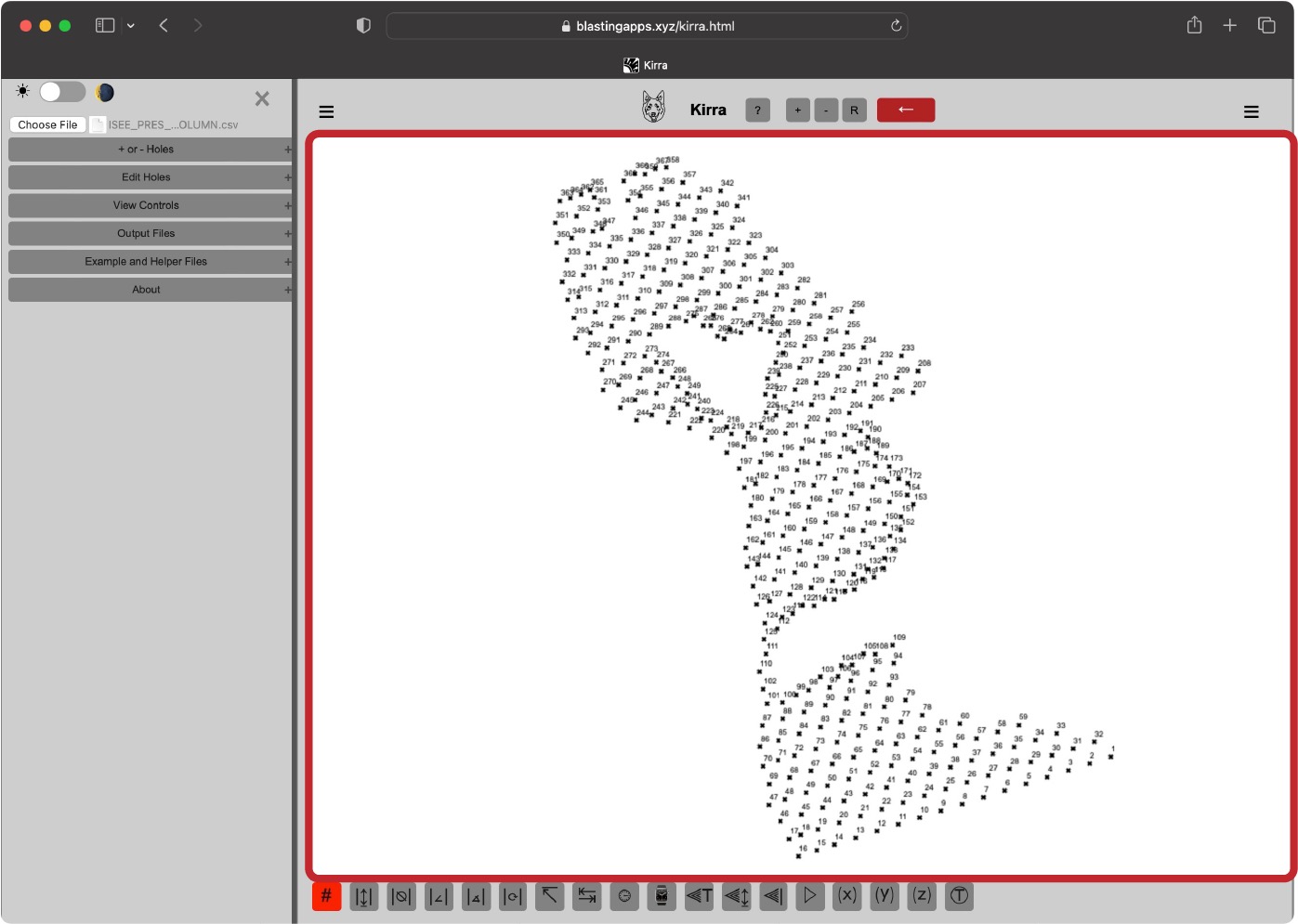Click the bearing arrow display icon
The width and height of the screenshot is (1298, 924).
(549, 896)
